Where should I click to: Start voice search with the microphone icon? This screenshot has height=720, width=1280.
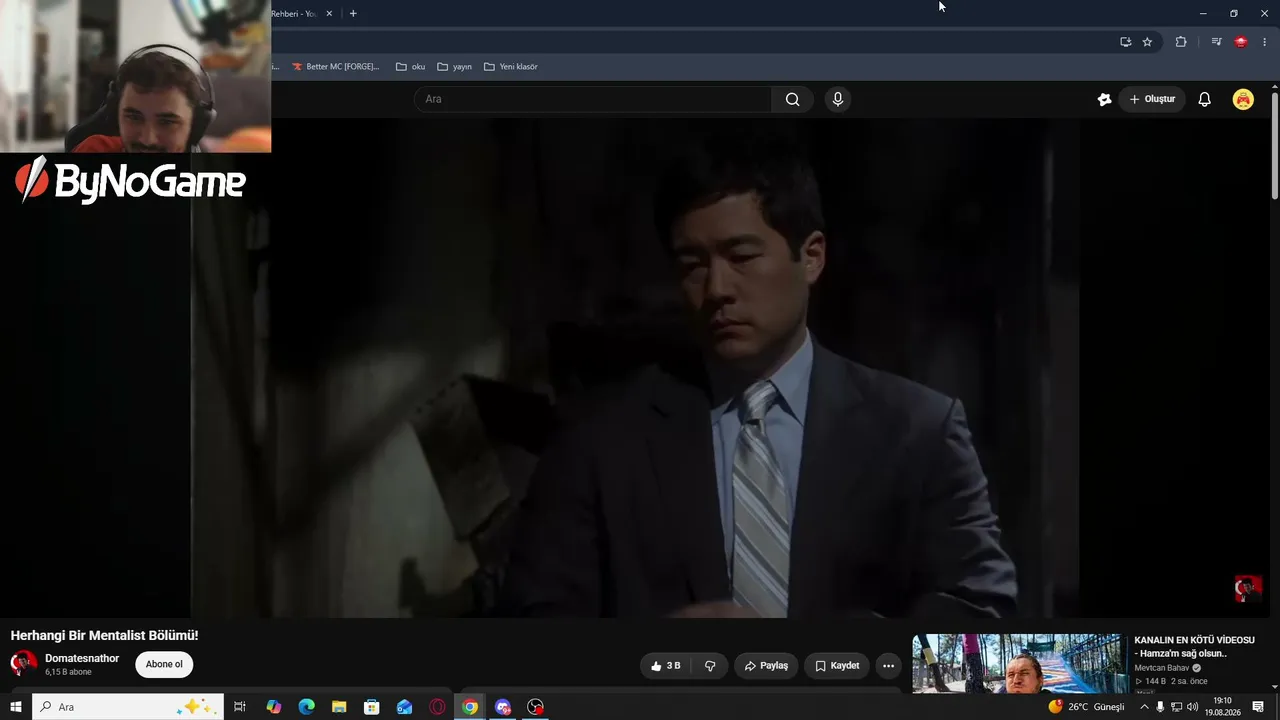[838, 99]
